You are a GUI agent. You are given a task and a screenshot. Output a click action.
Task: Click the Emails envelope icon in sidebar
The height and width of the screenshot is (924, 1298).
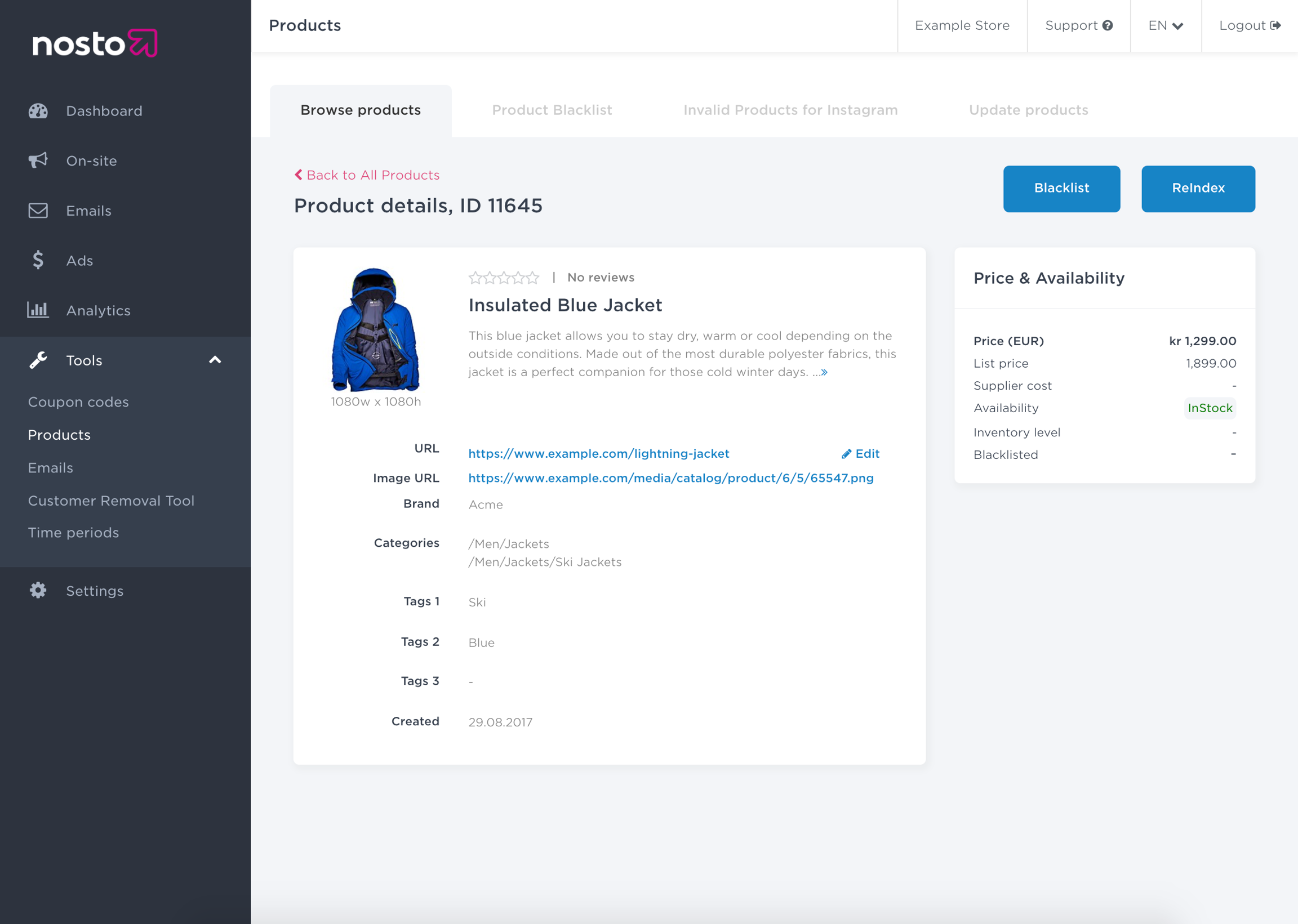38,211
